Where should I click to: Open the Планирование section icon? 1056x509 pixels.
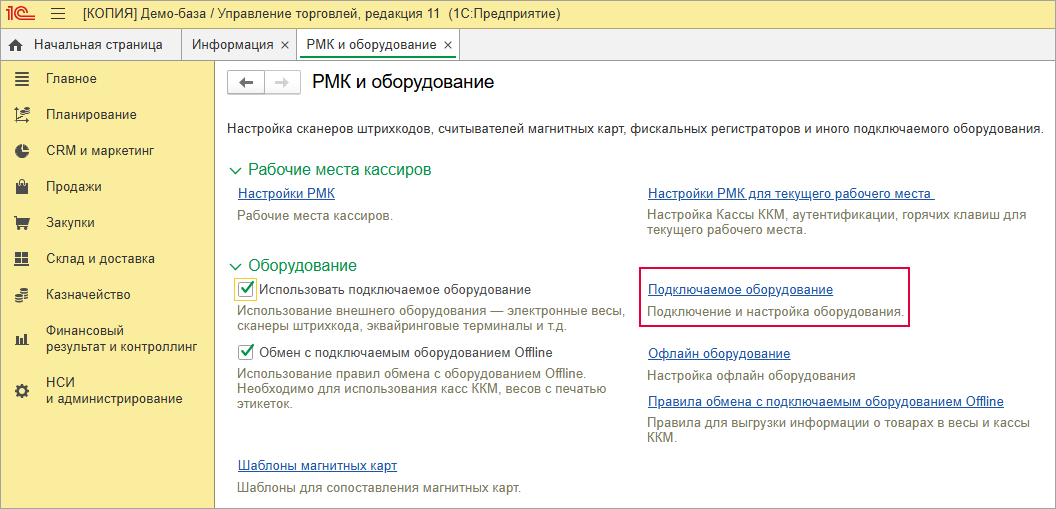[22, 114]
